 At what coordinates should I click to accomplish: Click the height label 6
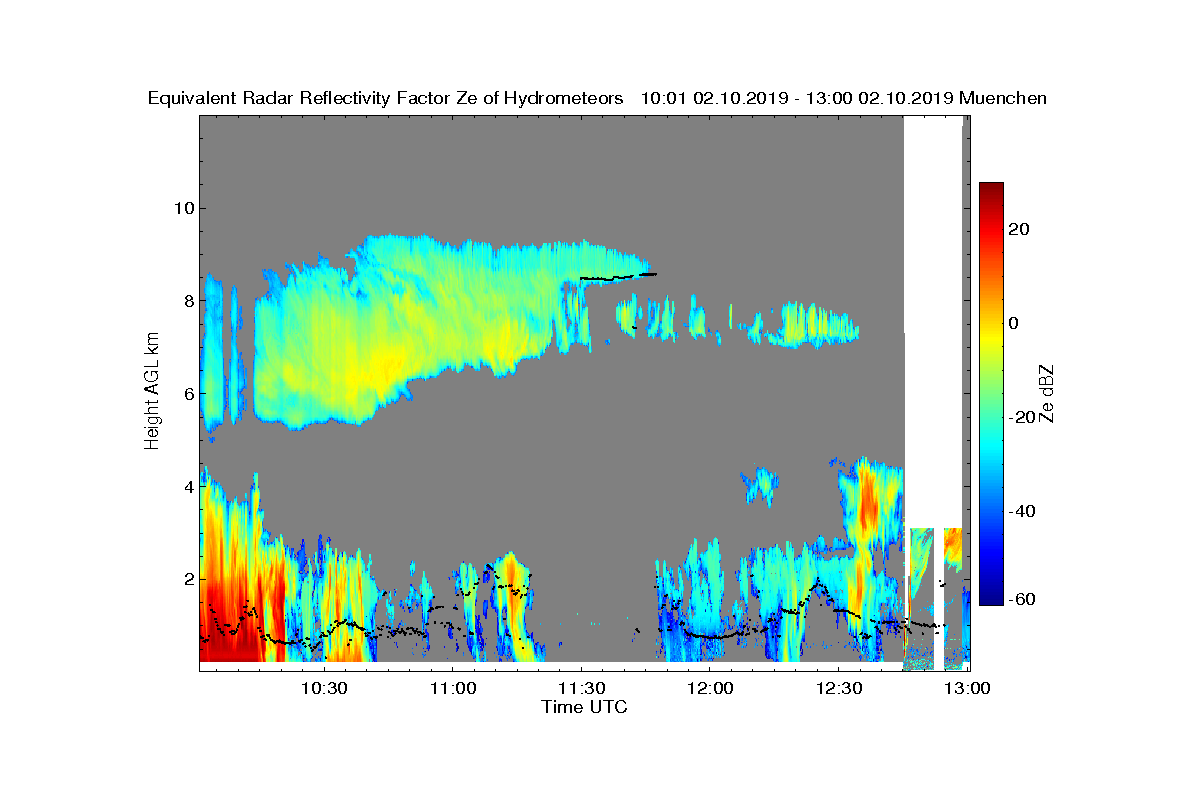[187, 393]
